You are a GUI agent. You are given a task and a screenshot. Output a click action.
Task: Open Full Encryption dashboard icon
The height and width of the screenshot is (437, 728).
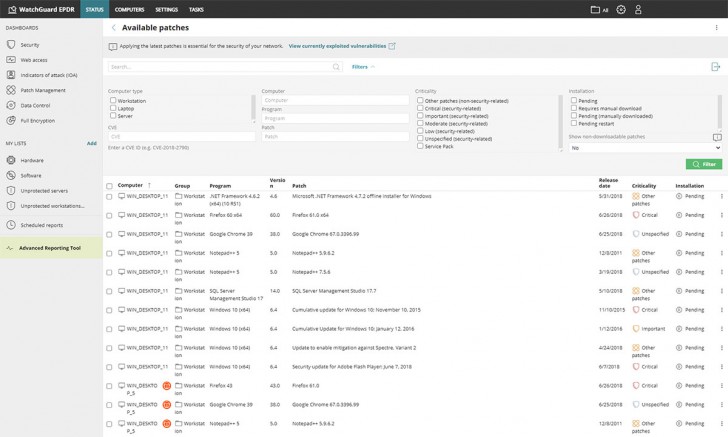(11, 120)
